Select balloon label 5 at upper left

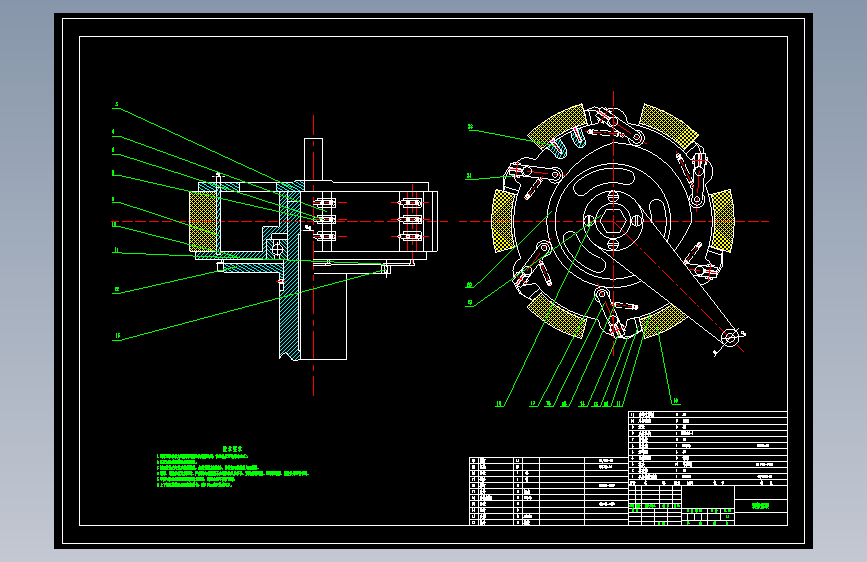coord(116,104)
